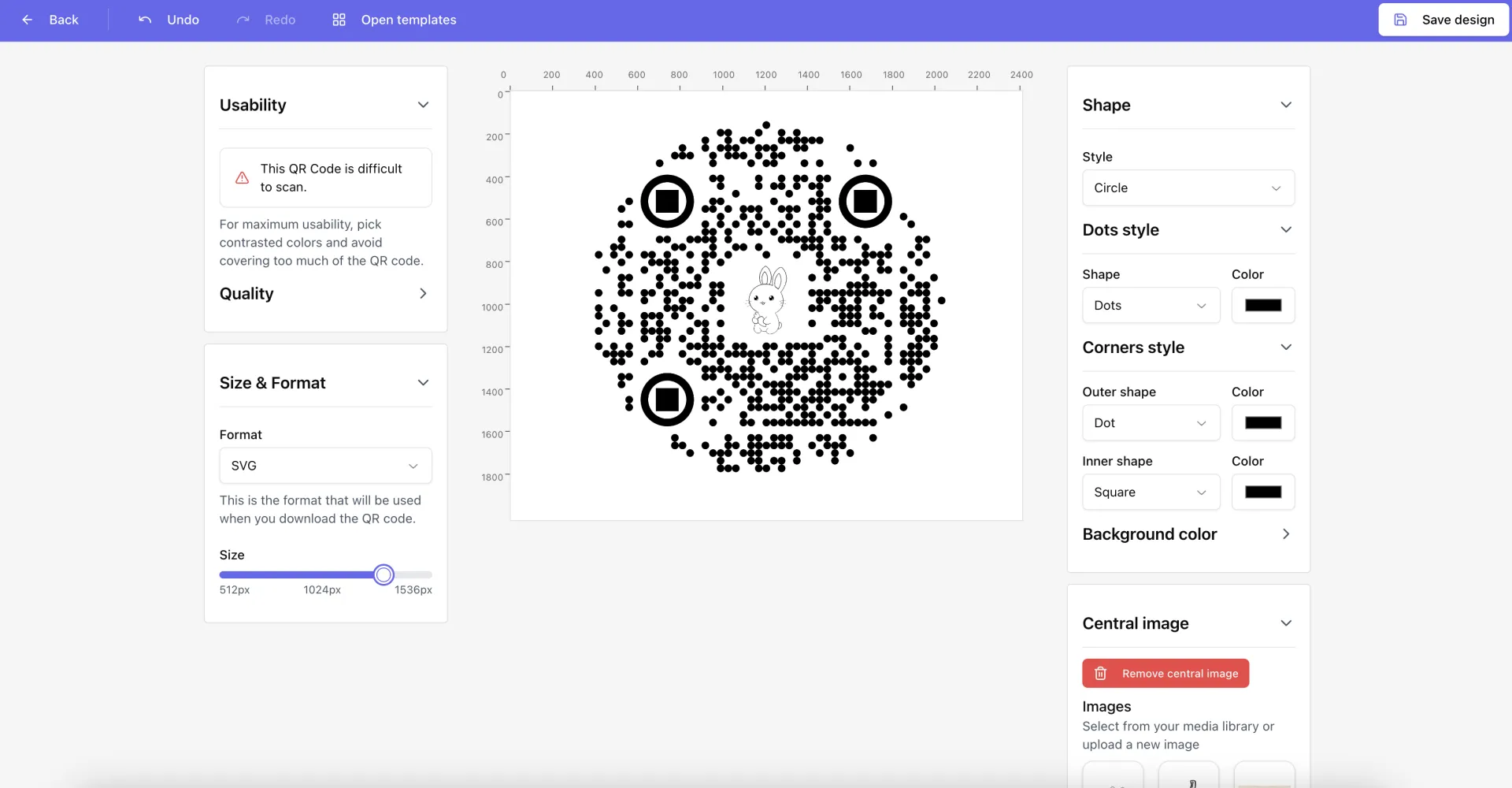Open the Circle style dropdown

[1188, 188]
